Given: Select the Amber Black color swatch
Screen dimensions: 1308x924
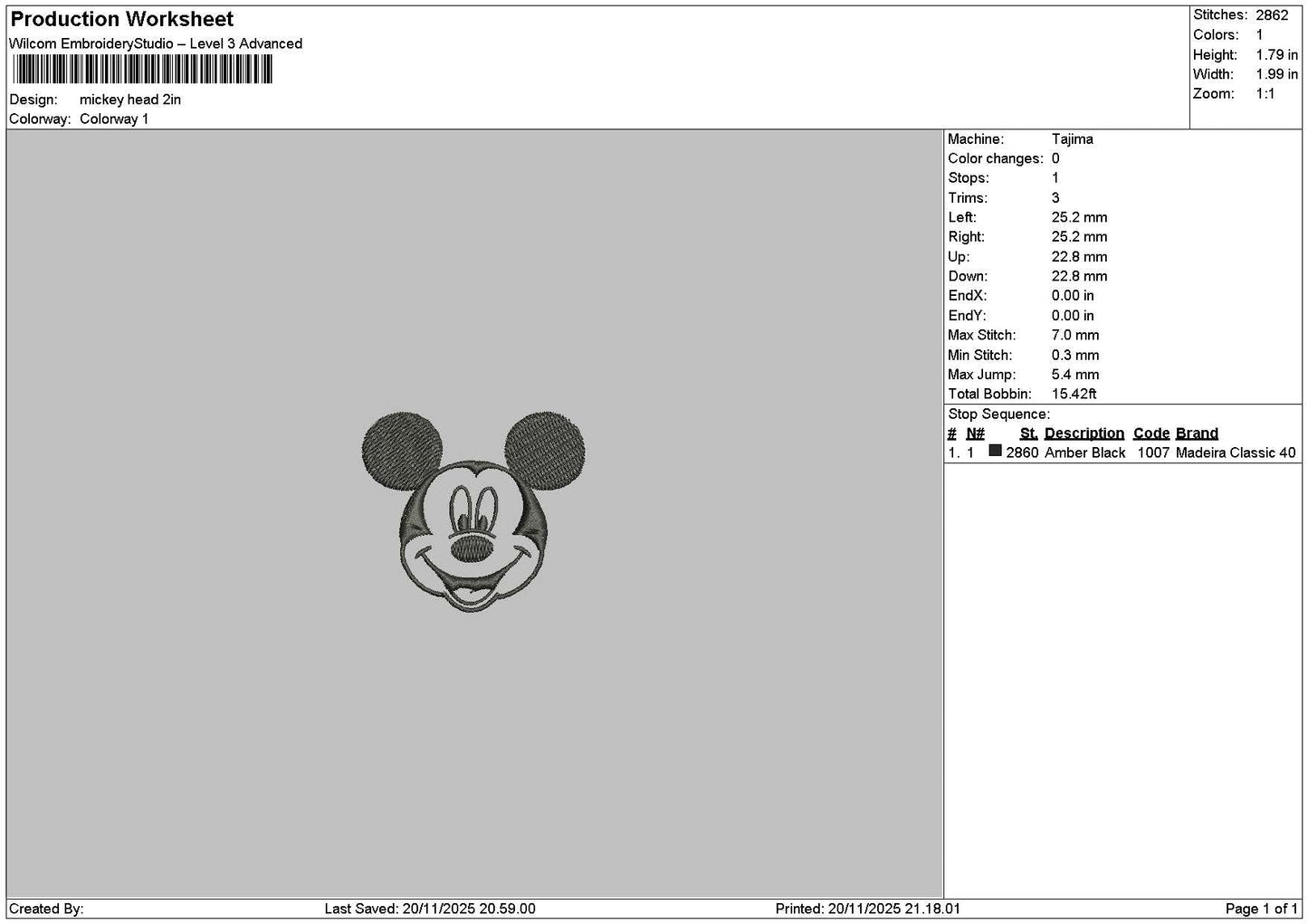Looking at the screenshot, I should click(x=996, y=451).
